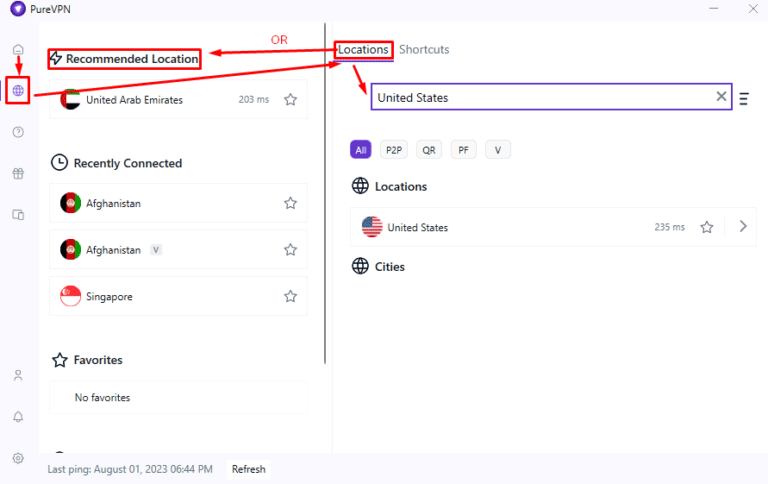Screen dimensions: 768x484
Task: Open the help question mark icon
Action: coord(18,132)
